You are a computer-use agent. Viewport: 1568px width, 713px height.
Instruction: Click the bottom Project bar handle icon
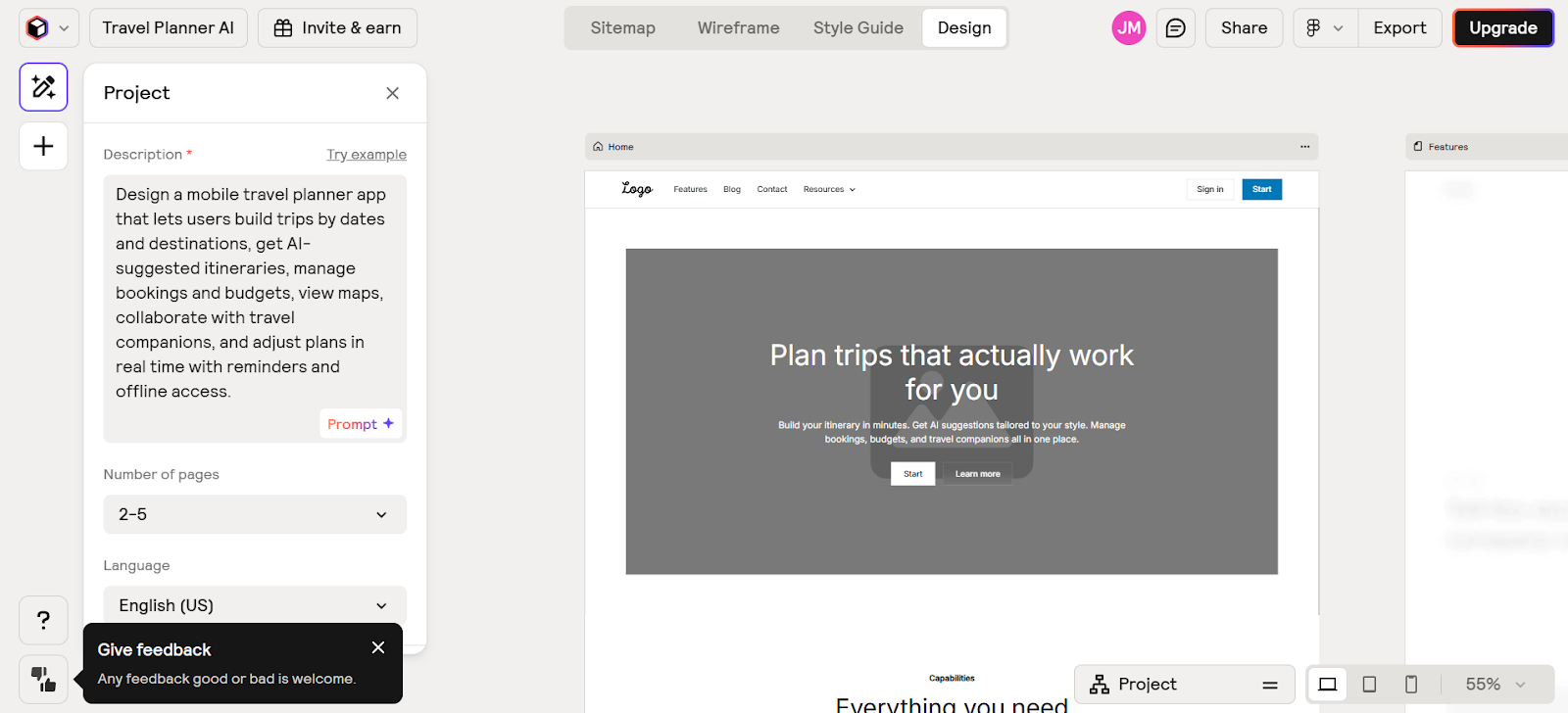point(1270,685)
